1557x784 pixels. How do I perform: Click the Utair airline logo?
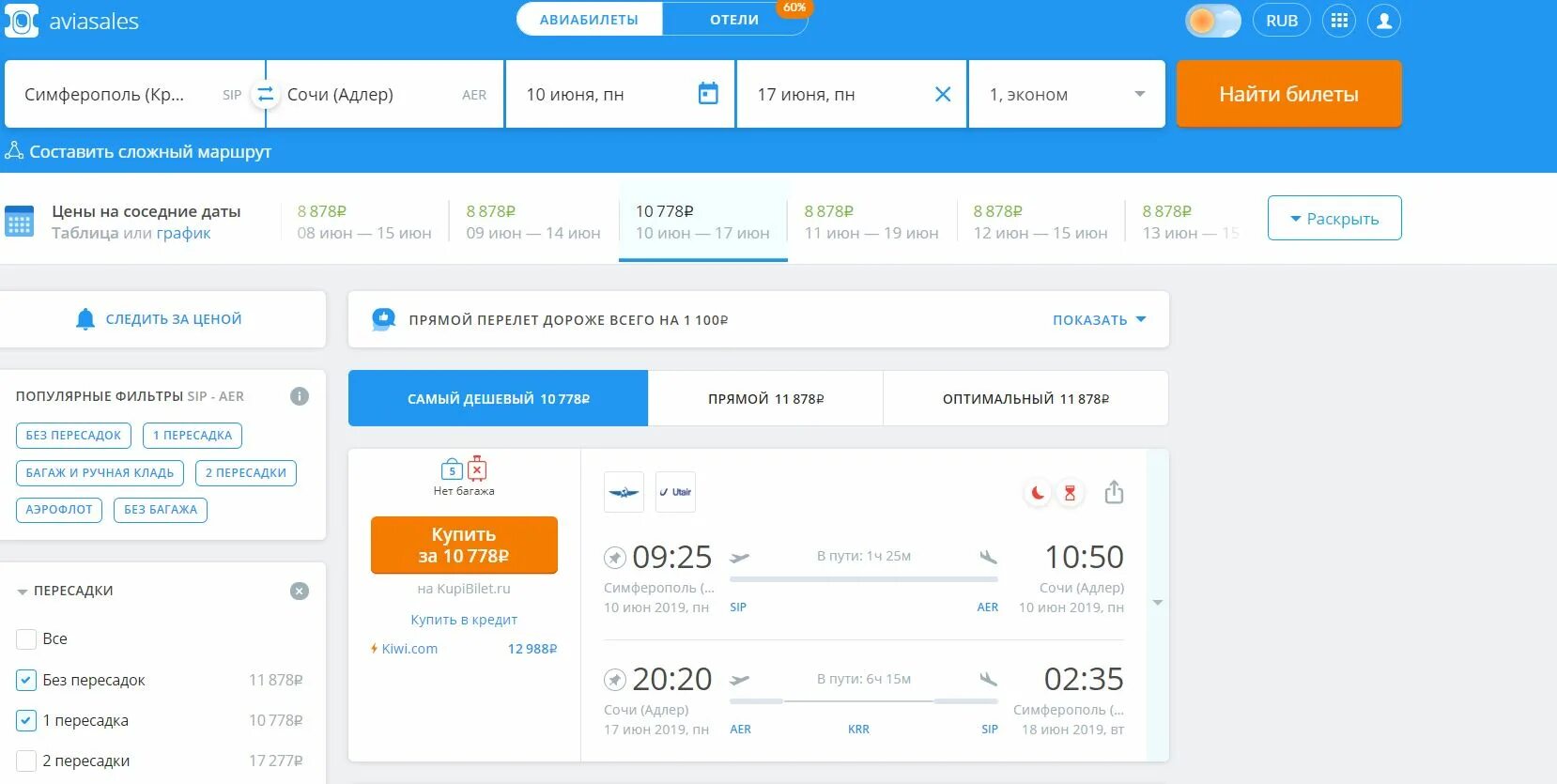(675, 492)
